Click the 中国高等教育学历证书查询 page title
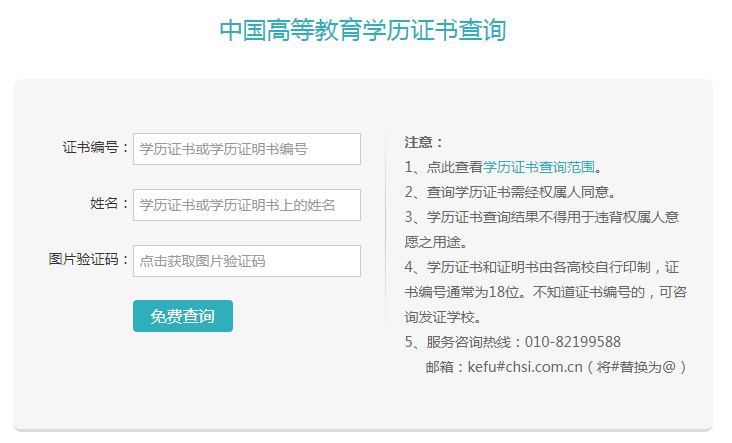 tap(363, 31)
